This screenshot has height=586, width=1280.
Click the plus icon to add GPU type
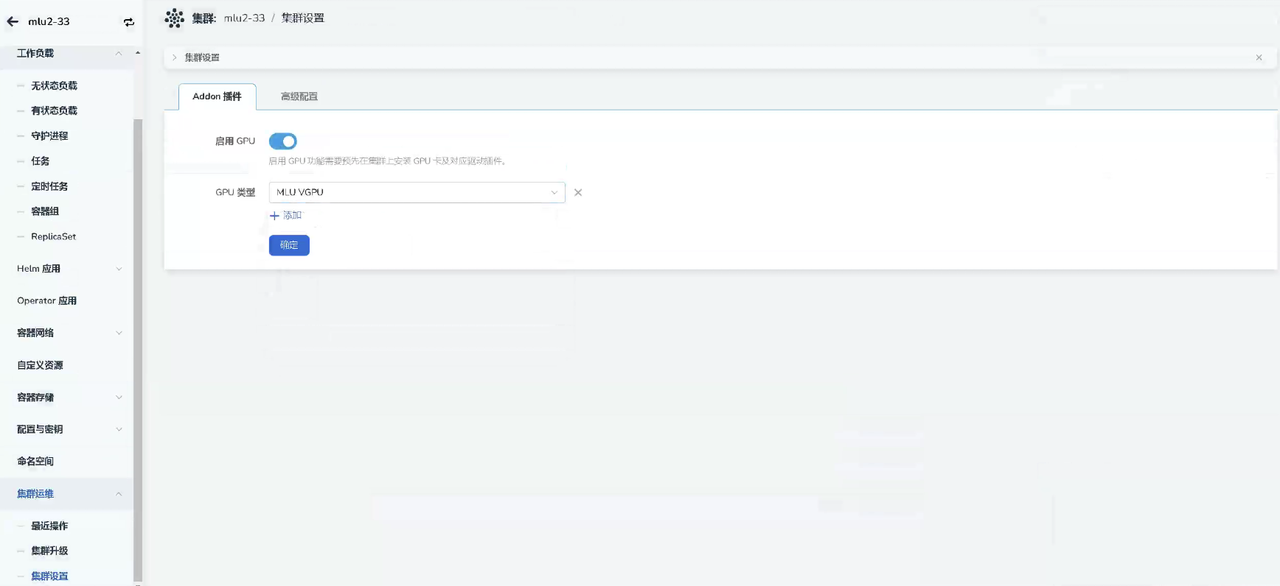tap(275, 216)
